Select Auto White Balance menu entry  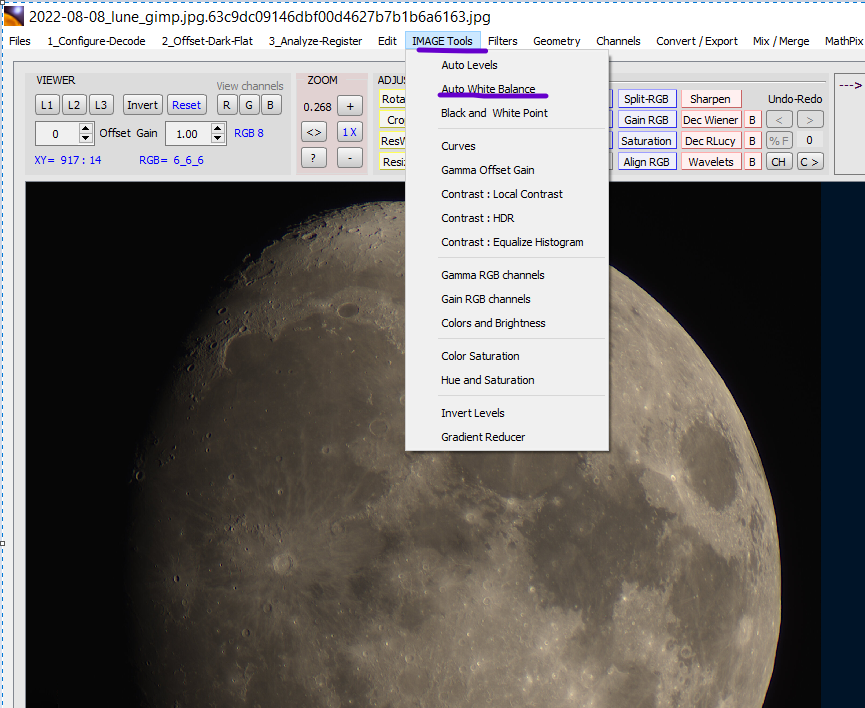coord(488,89)
